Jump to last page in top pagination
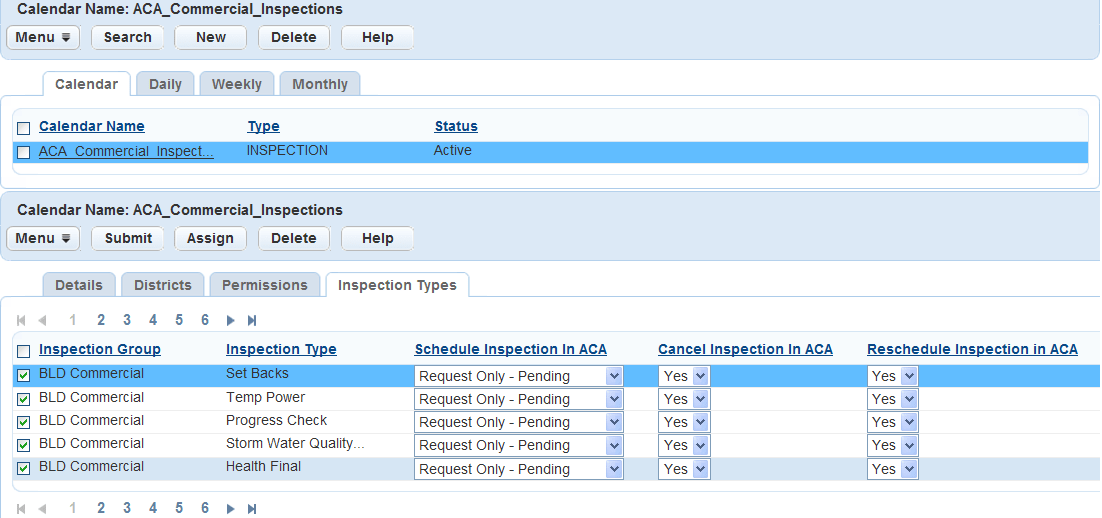This screenshot has width=1102, height=518. coord(252,321)
